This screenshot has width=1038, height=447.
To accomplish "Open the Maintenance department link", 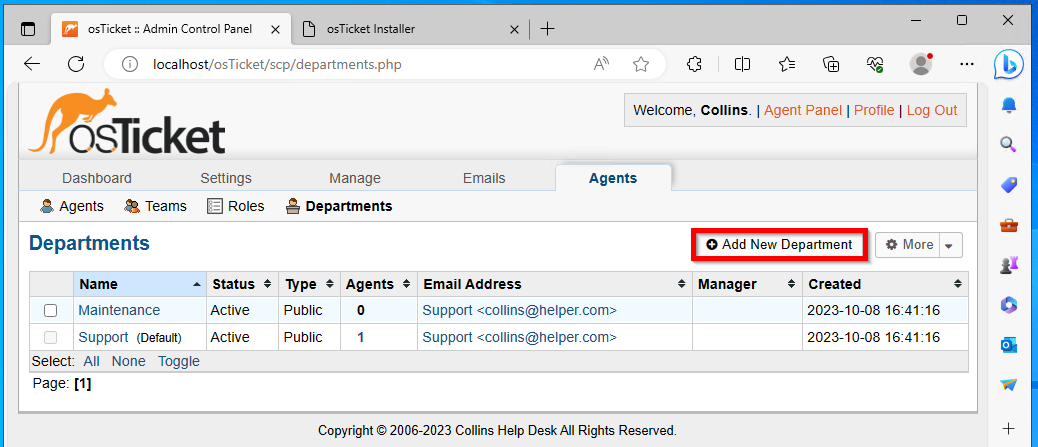I will click(x=119, y=310).
